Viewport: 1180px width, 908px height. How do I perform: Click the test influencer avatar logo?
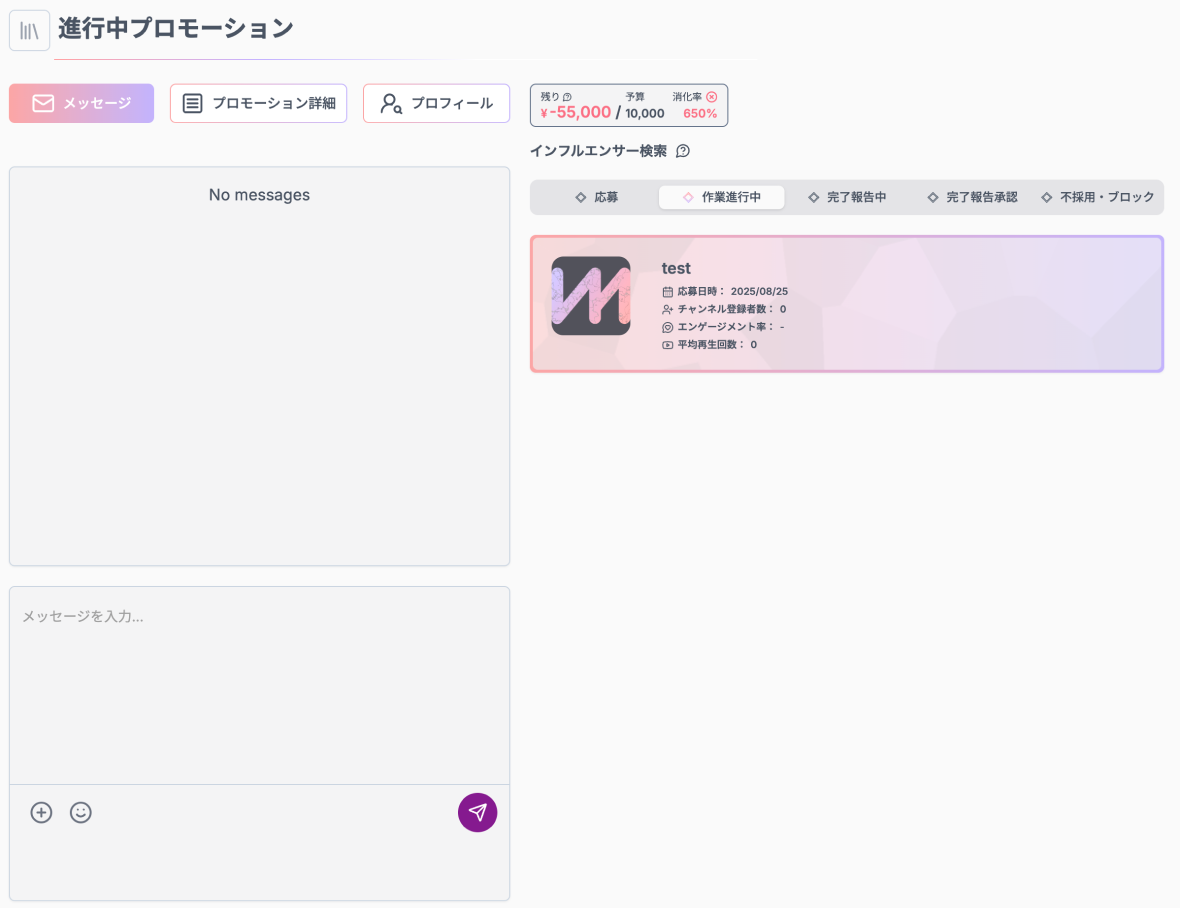[591, 296]
